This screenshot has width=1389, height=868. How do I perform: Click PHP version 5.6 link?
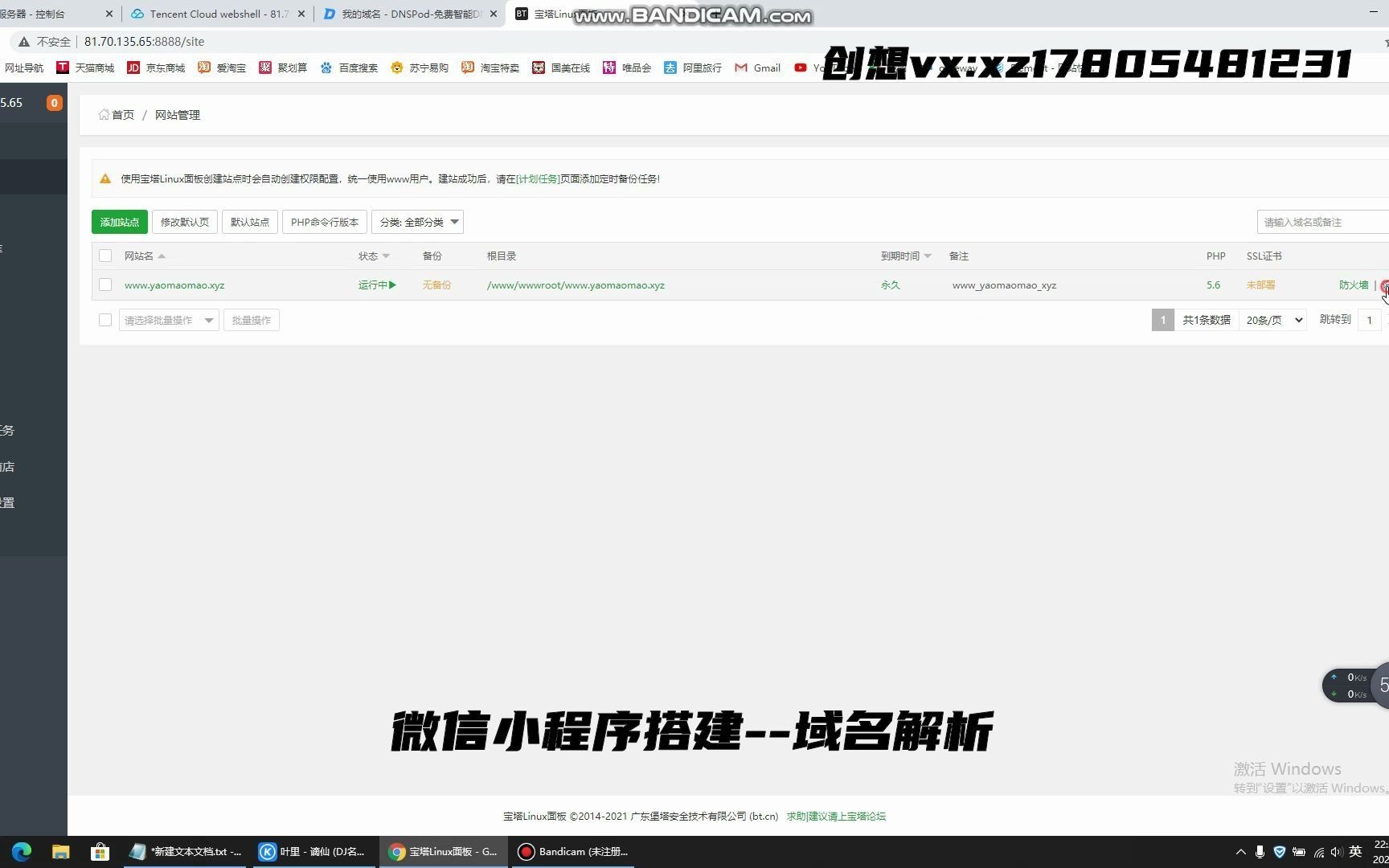click(x=1213, y=285)
